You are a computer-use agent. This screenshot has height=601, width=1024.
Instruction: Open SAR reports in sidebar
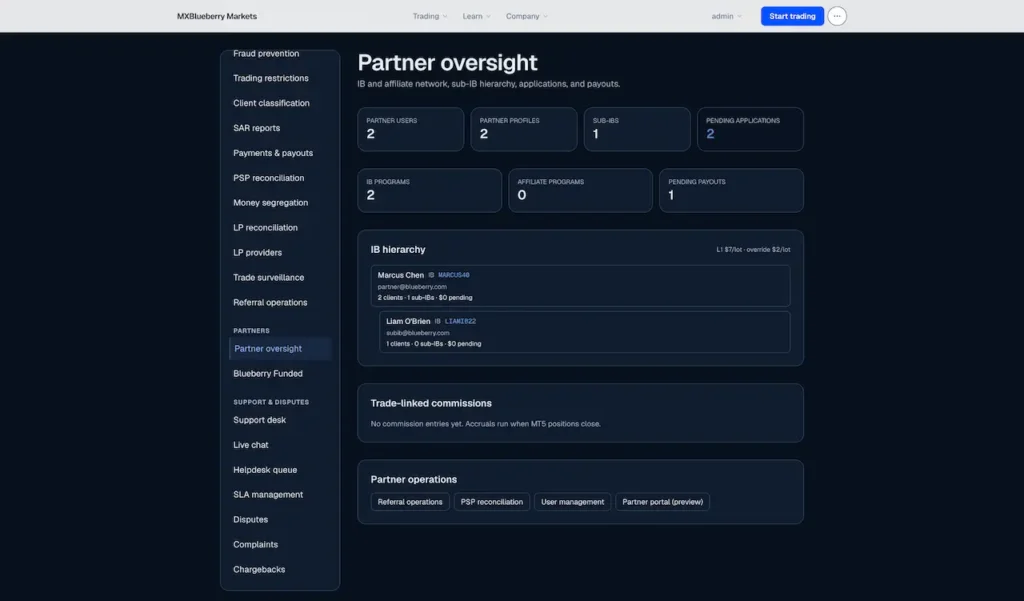257,128
